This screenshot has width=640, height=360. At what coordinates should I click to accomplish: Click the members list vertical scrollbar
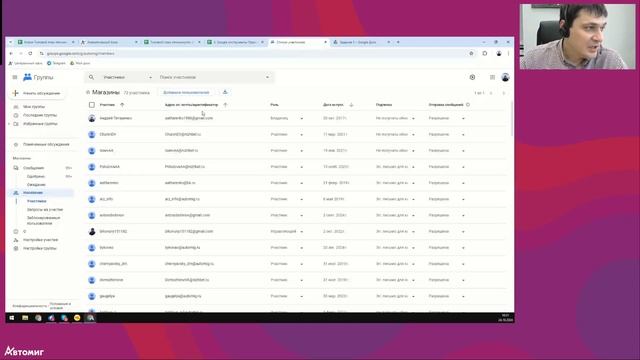512,118
